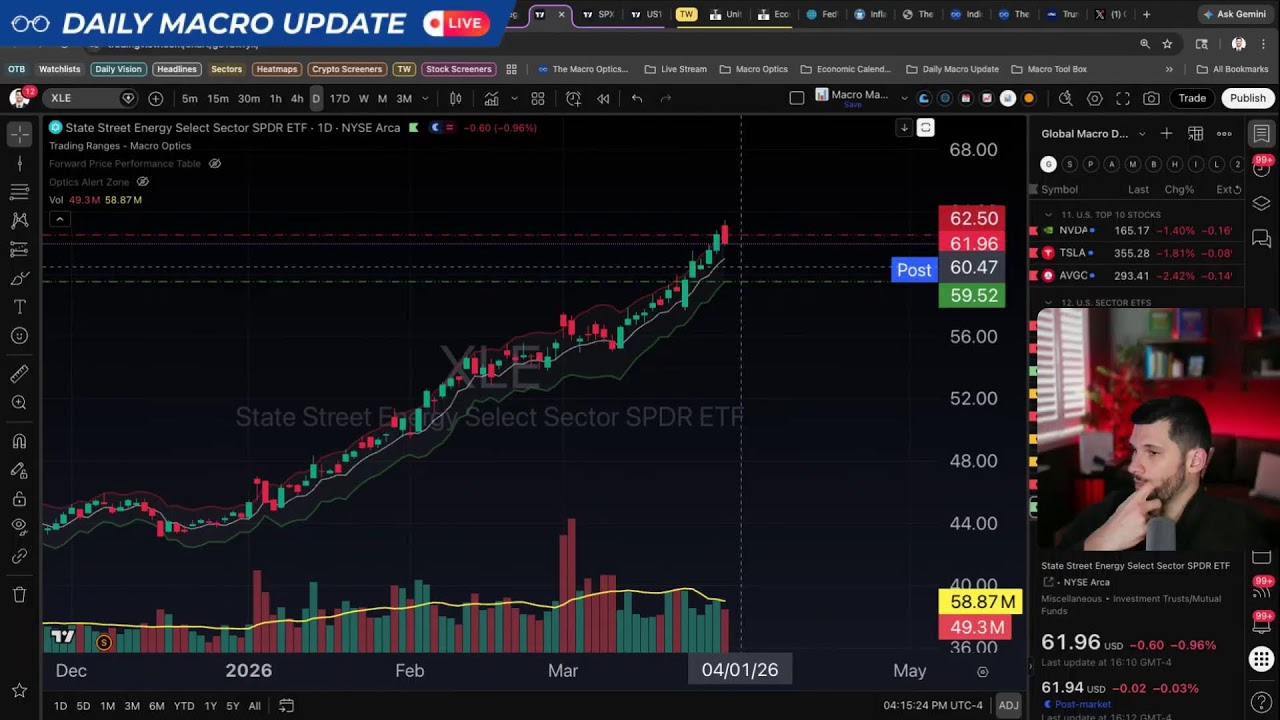Lock all drawing tools
Viewport: 1280px width, 720px height.
(x=19, y=499)
